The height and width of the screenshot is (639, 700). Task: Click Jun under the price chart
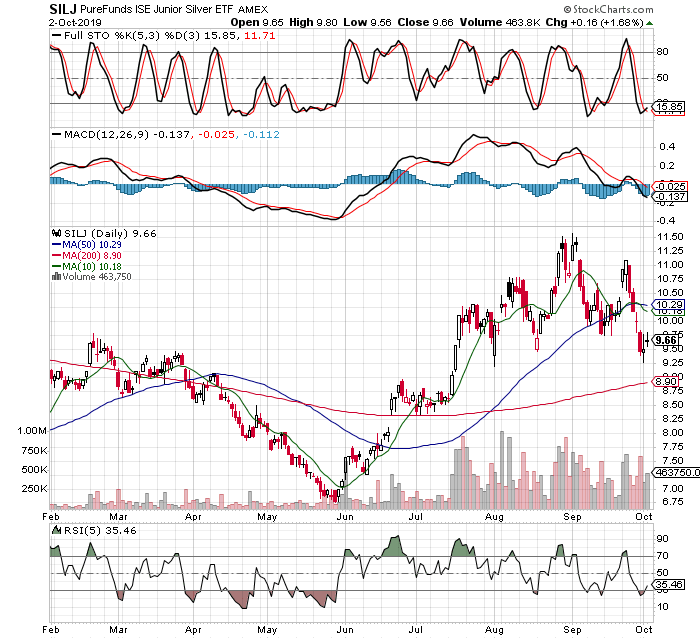345,517
